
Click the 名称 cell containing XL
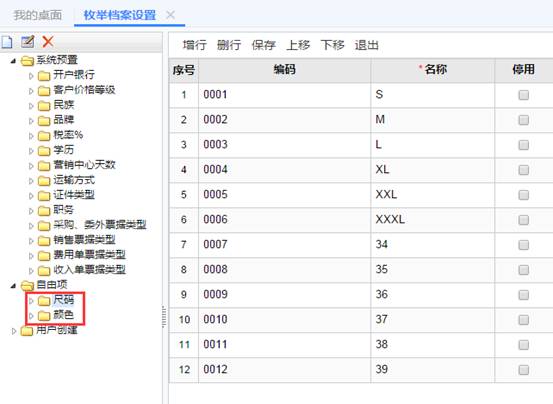click(x=433, y=170)
